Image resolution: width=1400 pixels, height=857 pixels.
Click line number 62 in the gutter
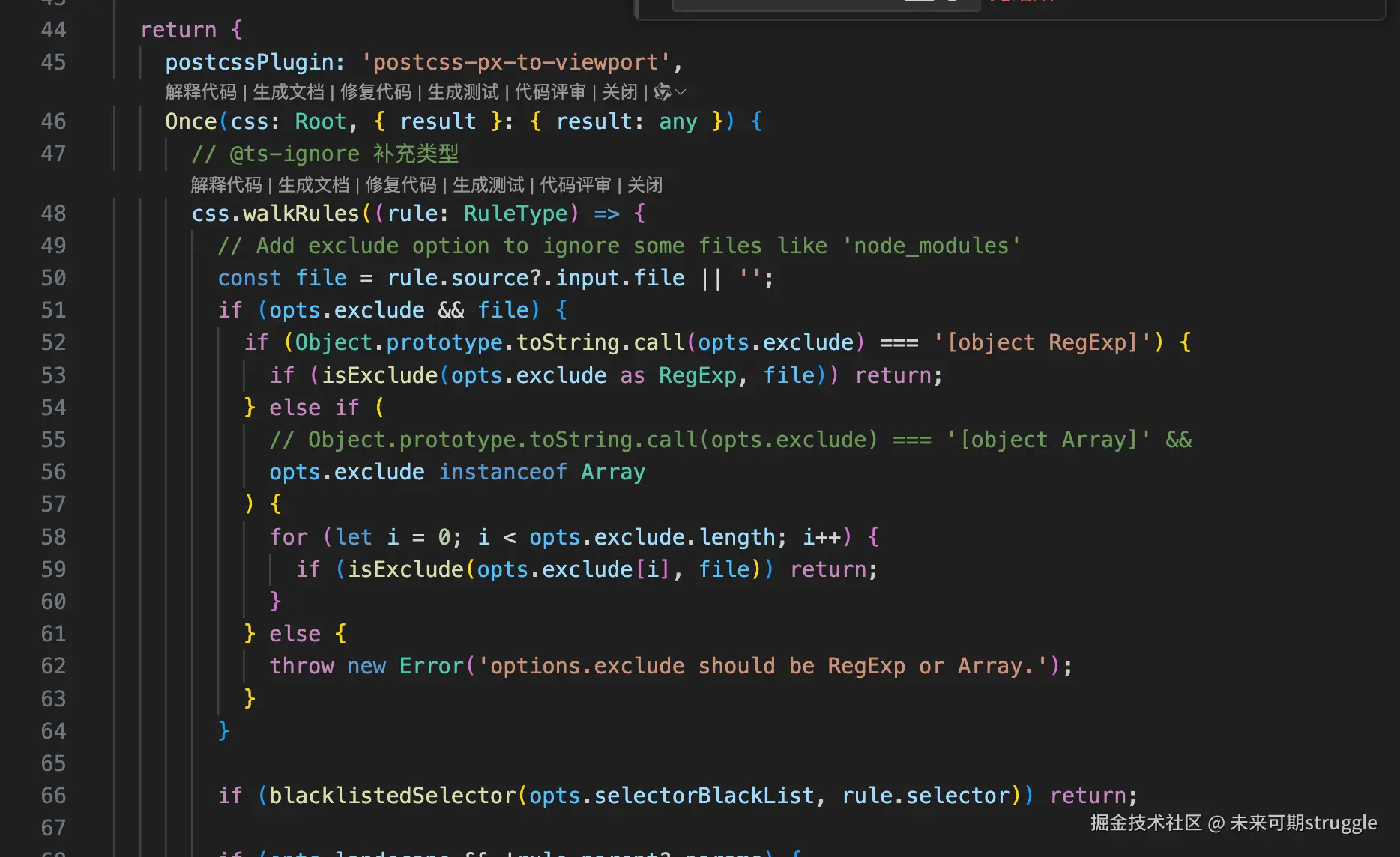(53, 666)
